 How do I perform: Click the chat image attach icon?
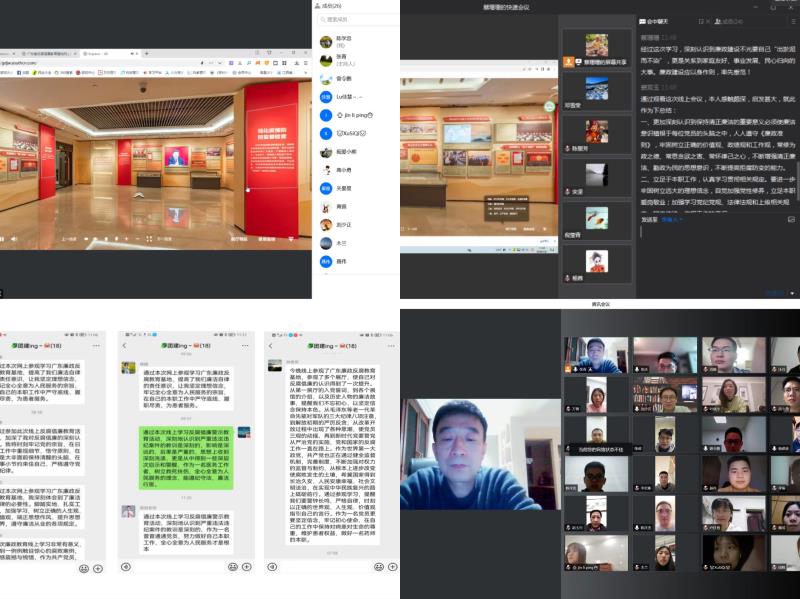[x=791, y=219]
